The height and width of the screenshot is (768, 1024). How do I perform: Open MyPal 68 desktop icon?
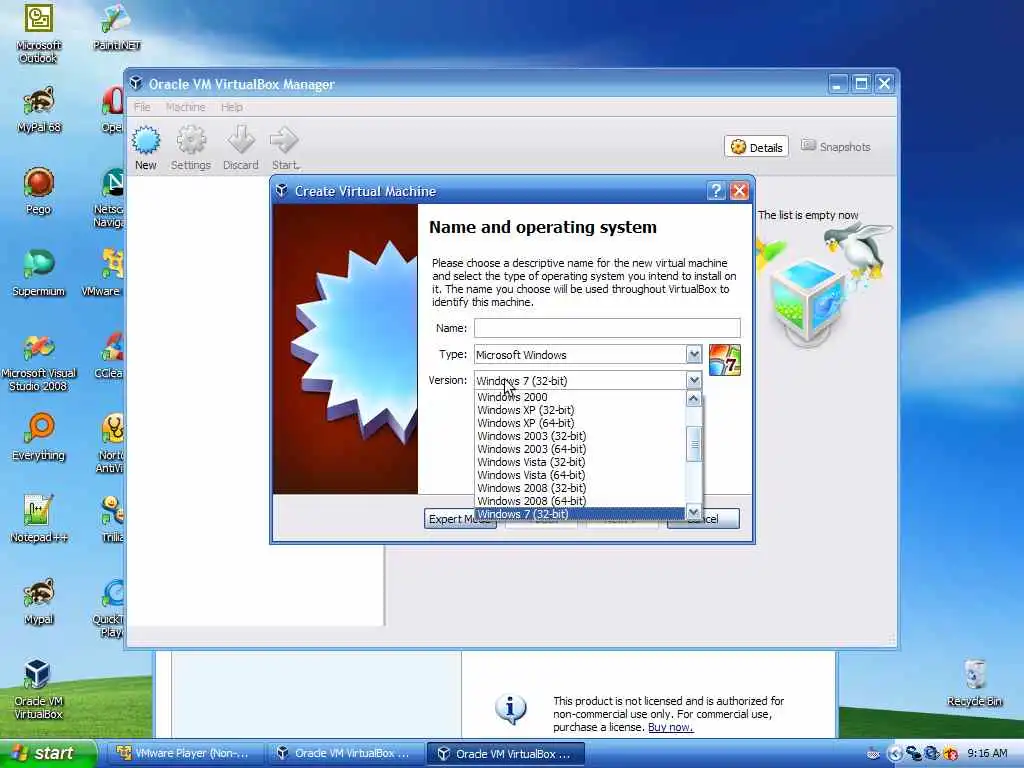pyautogui.click(x=39, y=110)
